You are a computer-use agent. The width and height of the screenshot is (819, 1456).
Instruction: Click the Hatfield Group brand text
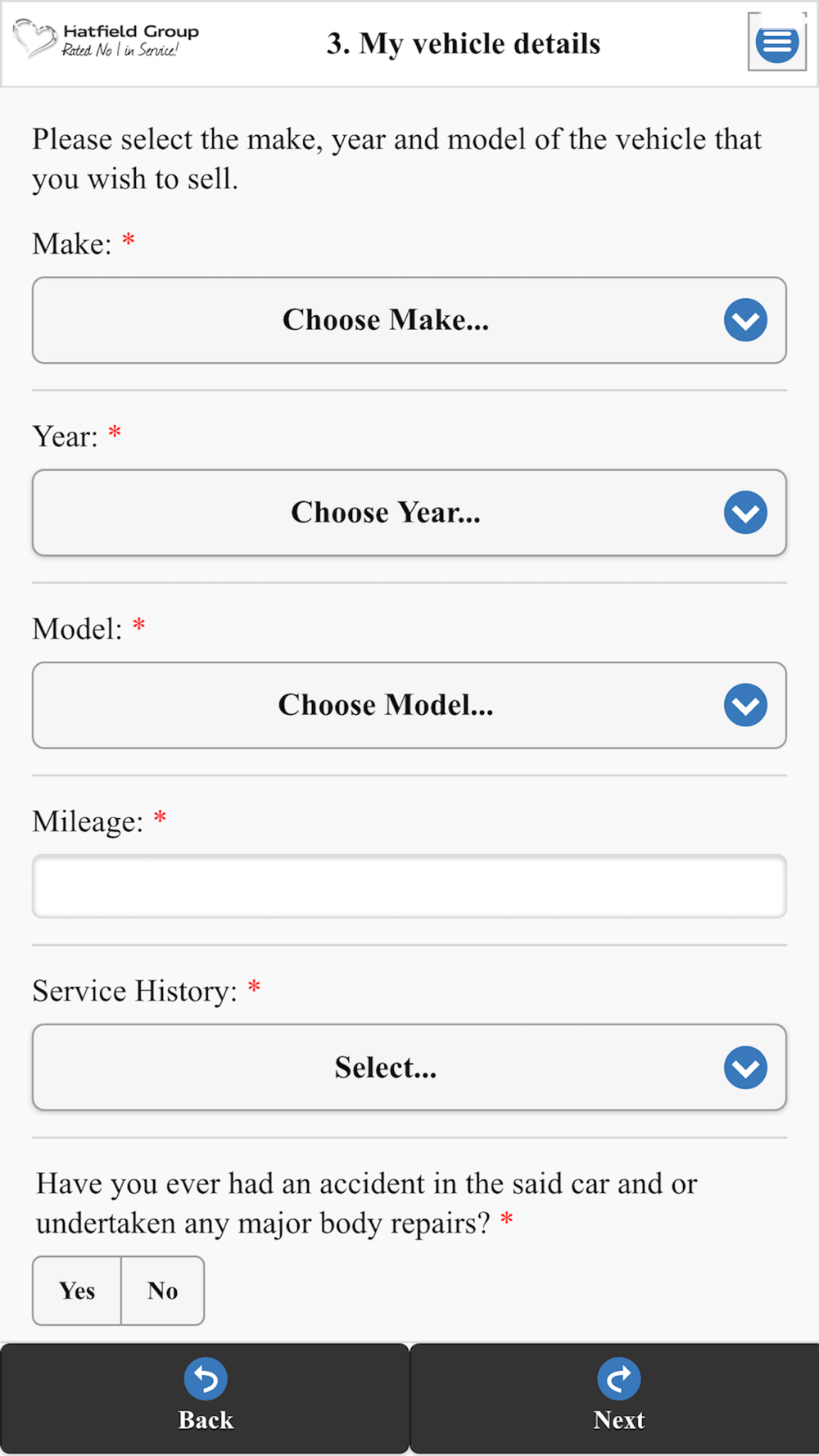[131, 31]
